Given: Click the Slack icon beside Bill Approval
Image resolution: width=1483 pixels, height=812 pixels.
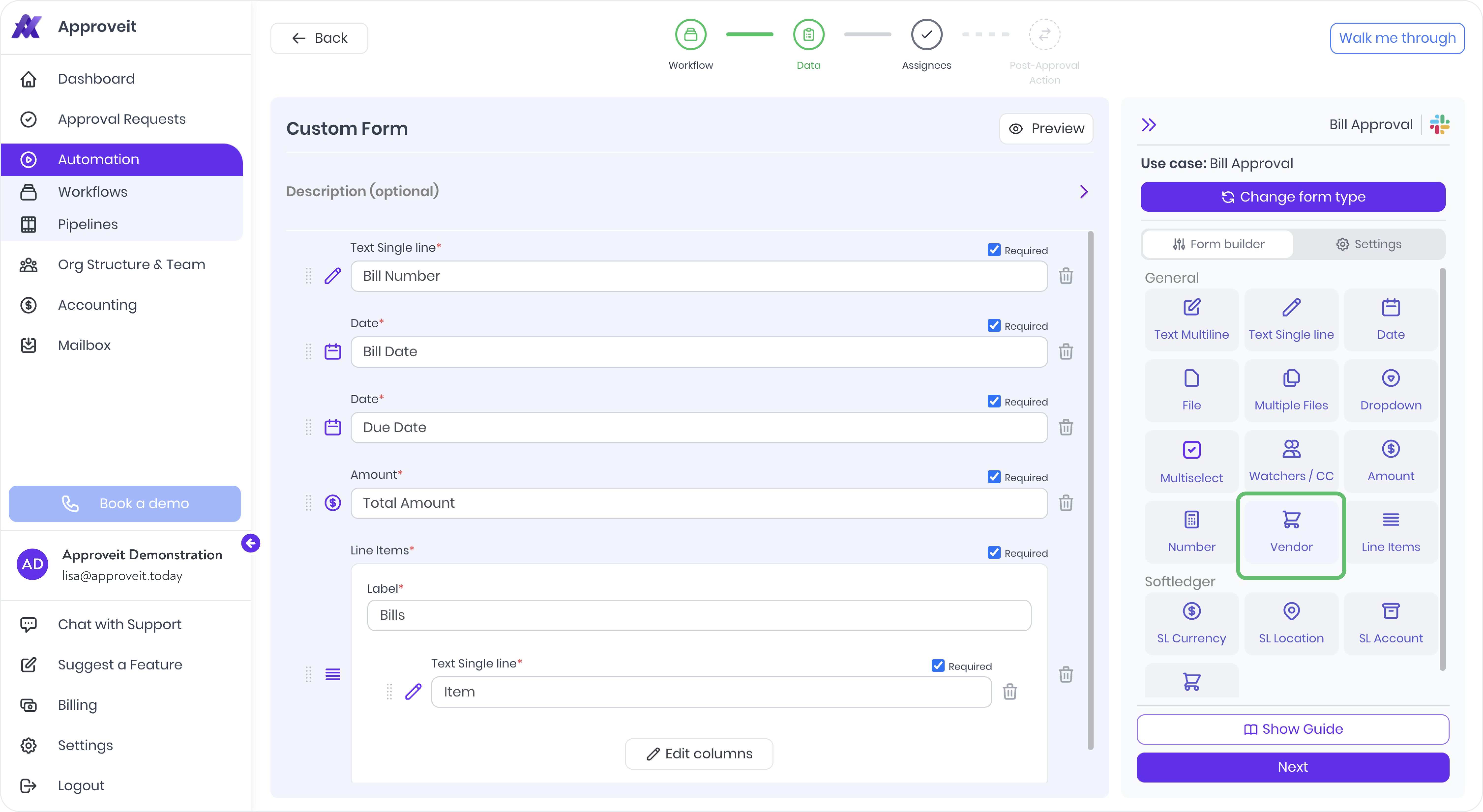Looking at the screenshot, I should [1439, 125].
